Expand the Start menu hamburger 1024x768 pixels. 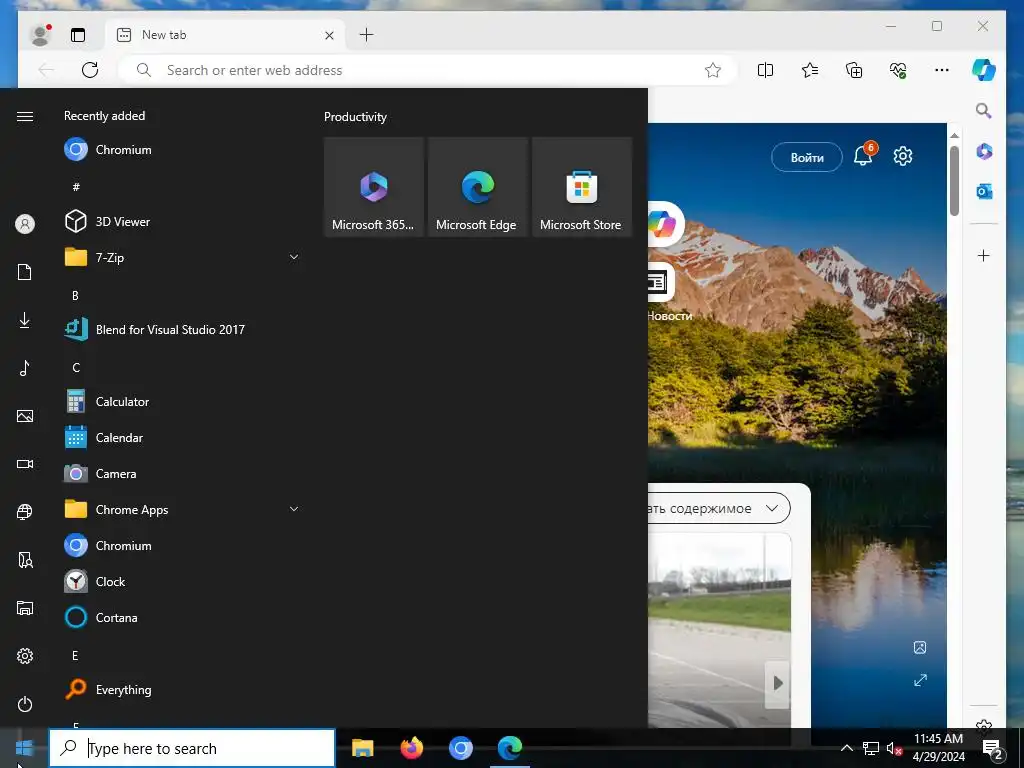point(25,116)
